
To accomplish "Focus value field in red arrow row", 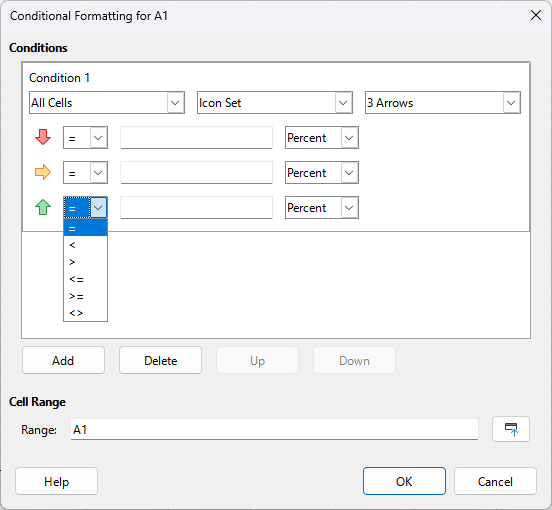I will [x=196, y=138].
